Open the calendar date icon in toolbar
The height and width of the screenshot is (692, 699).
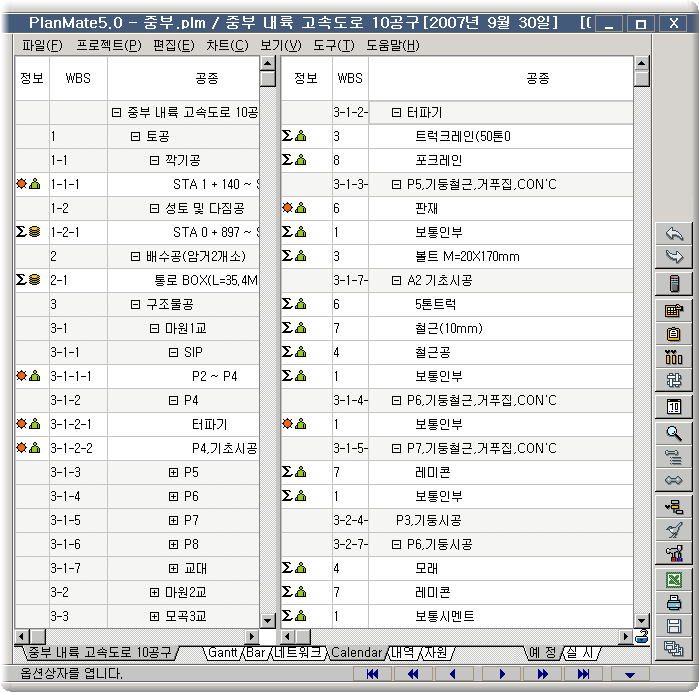tap(674, 407)
